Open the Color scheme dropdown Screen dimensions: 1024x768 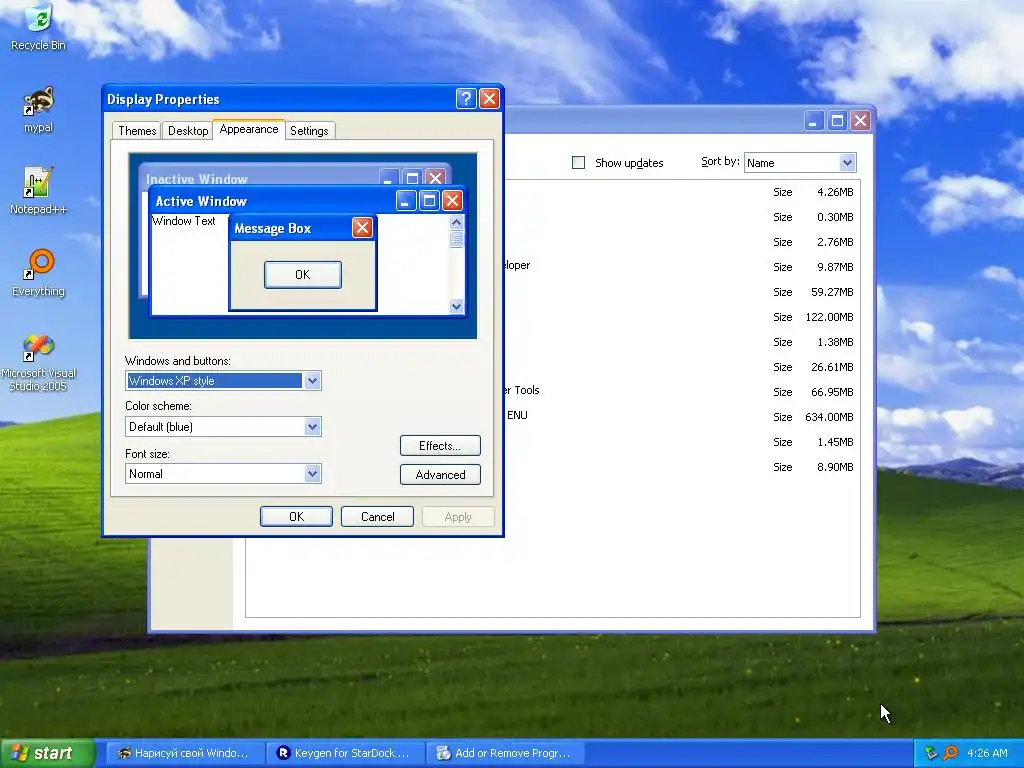point(223,426)
